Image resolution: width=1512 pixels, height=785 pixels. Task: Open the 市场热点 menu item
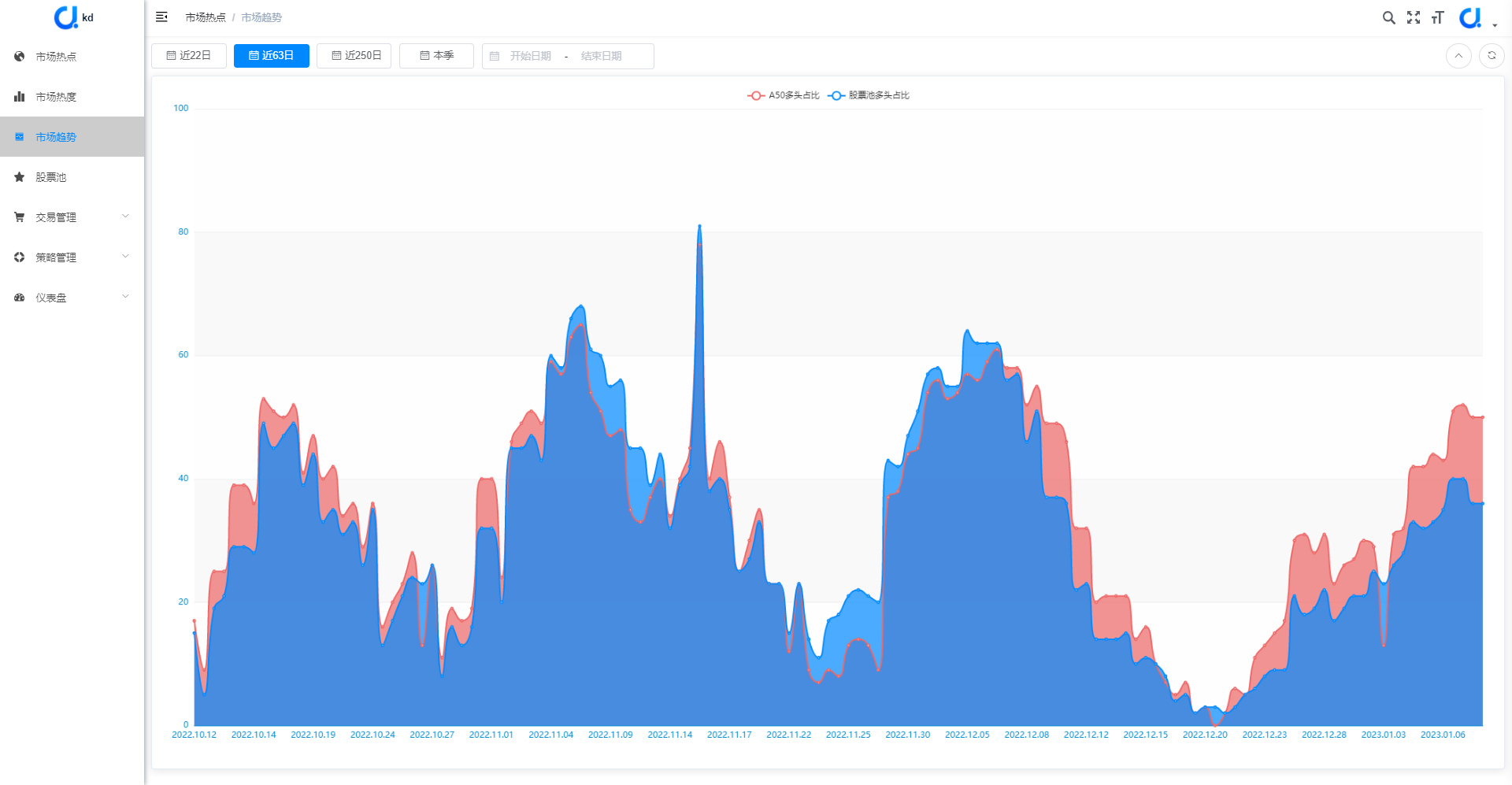(72, 57)
